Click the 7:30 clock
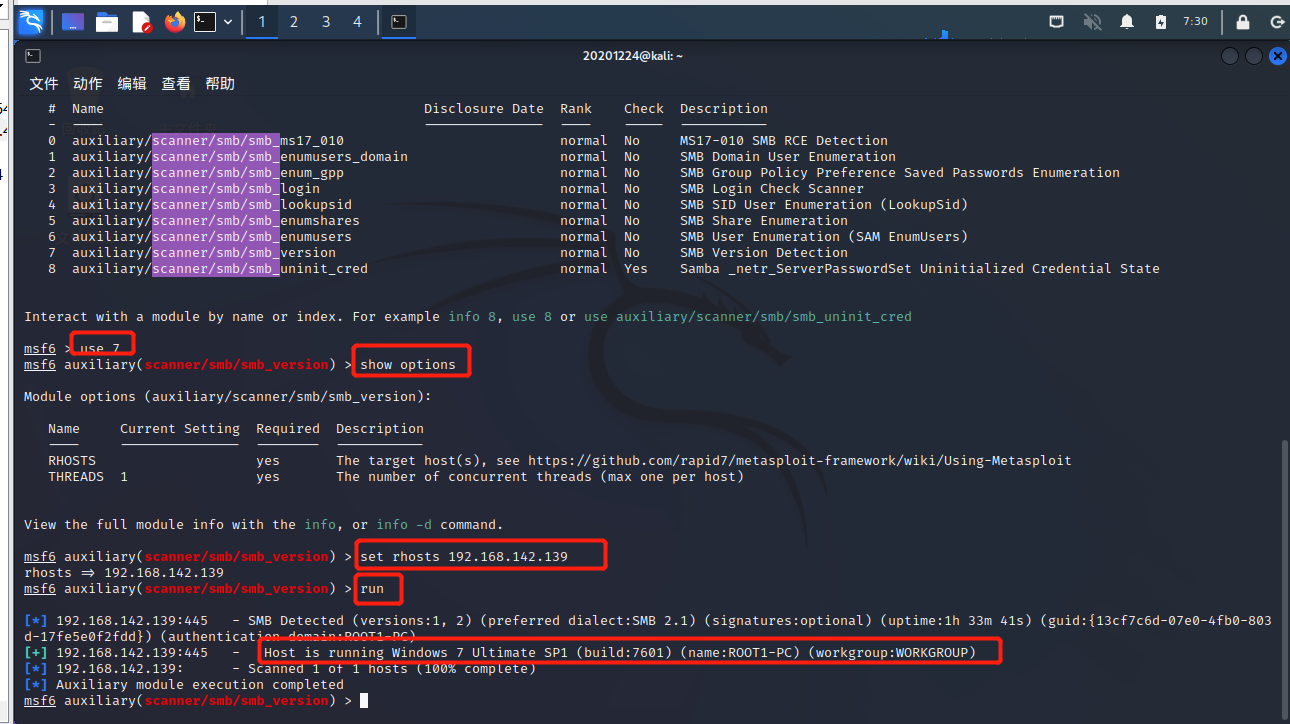The width and height of the screenshot is (1290, 724). tap(1195, 21)
